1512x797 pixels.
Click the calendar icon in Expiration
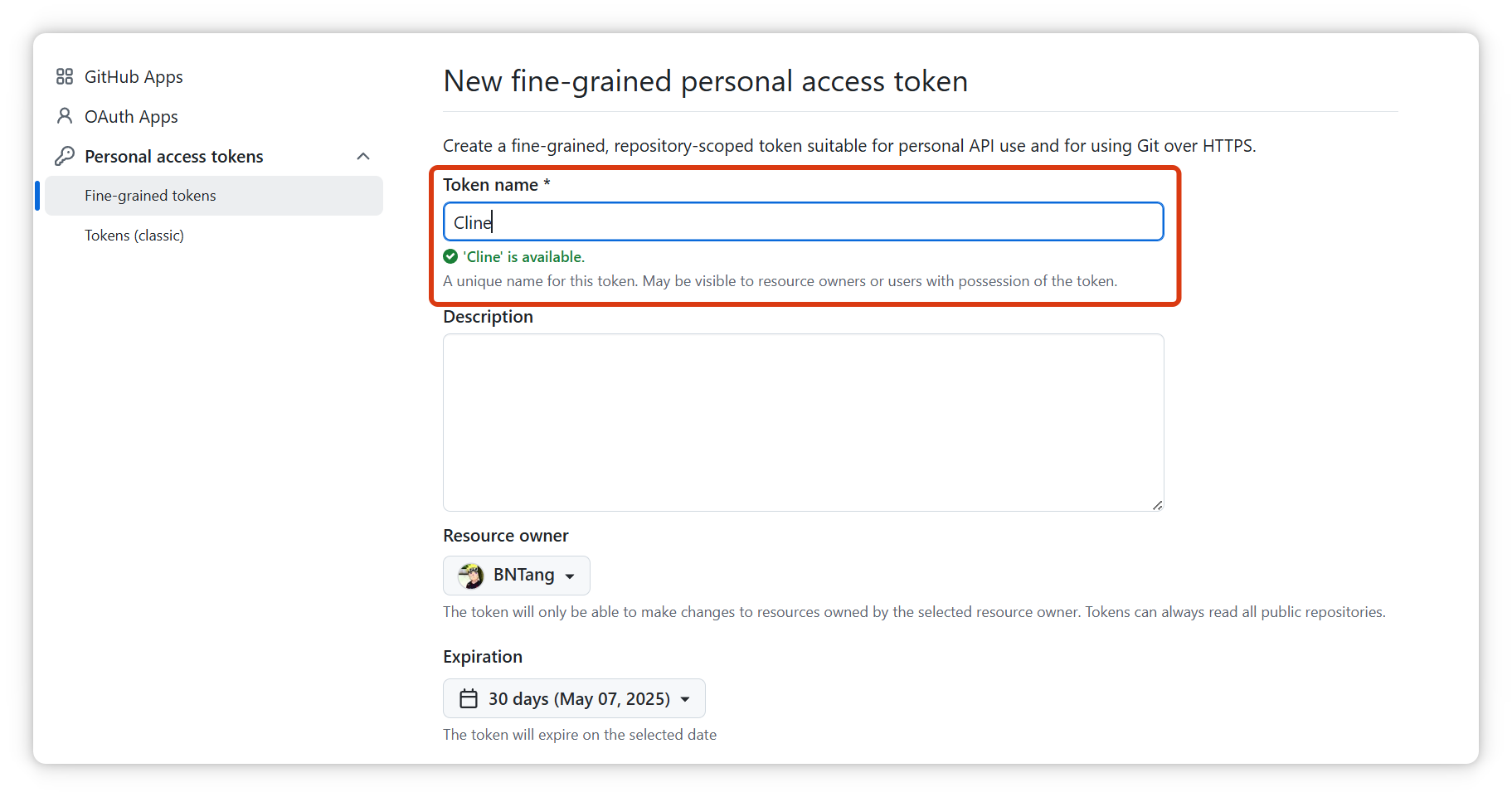point(469,699)
